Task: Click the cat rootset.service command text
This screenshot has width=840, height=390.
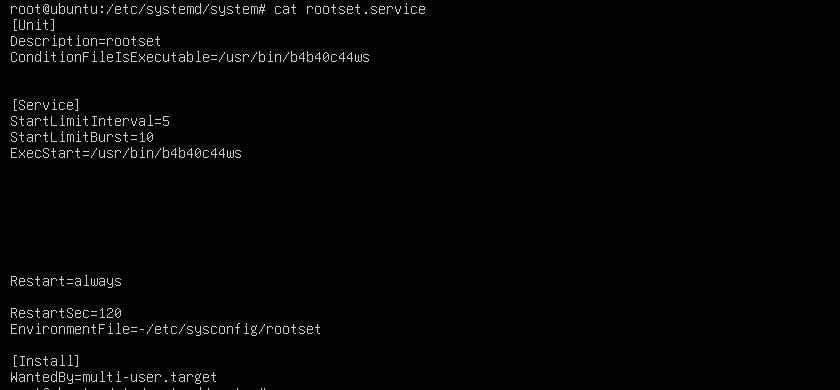Action: pyautogui.click(x=350, y=9)
